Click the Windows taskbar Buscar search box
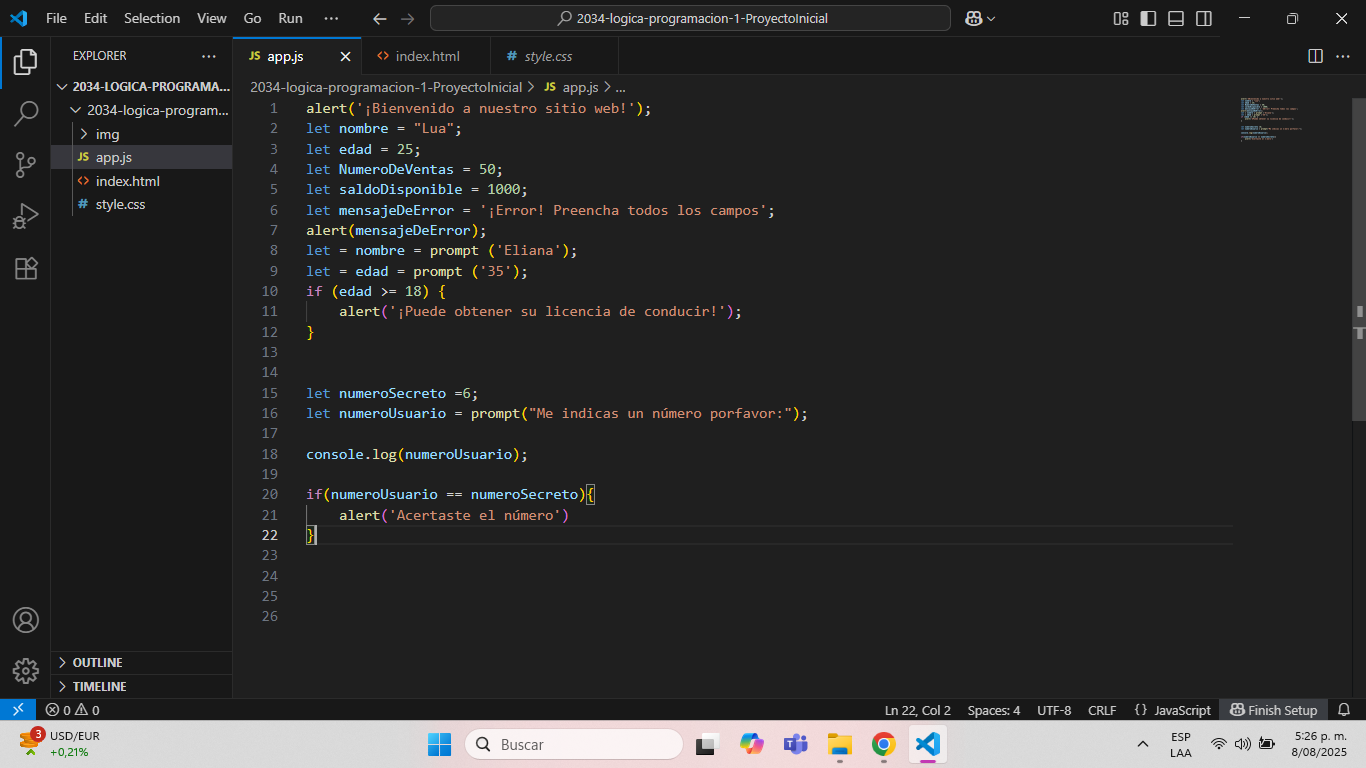 point(574,744)
